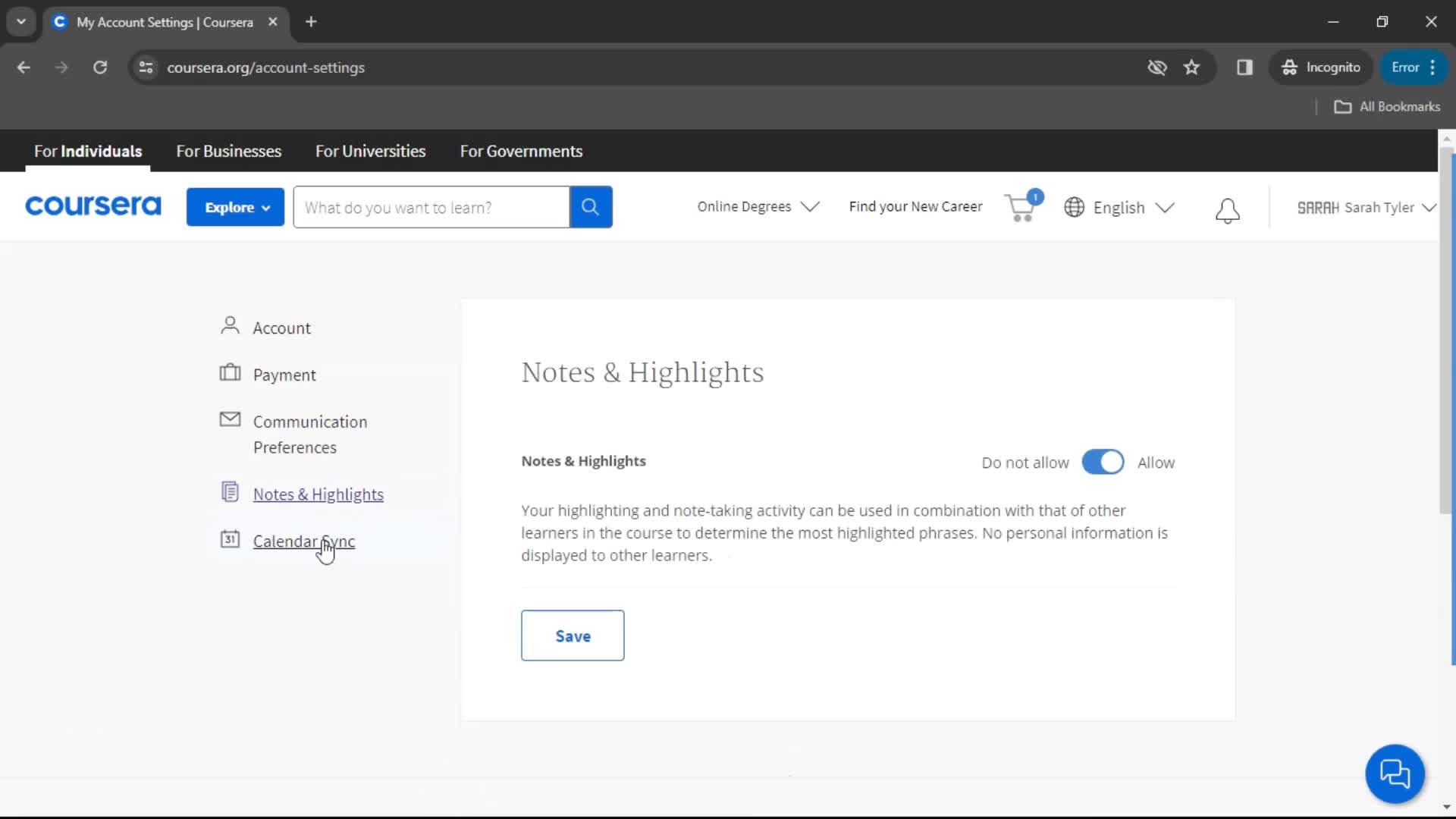This screenshot has width=1456, height=819.
Task: Click the Account settings icon
Action: pyautogui.click(x=230, y=325)
